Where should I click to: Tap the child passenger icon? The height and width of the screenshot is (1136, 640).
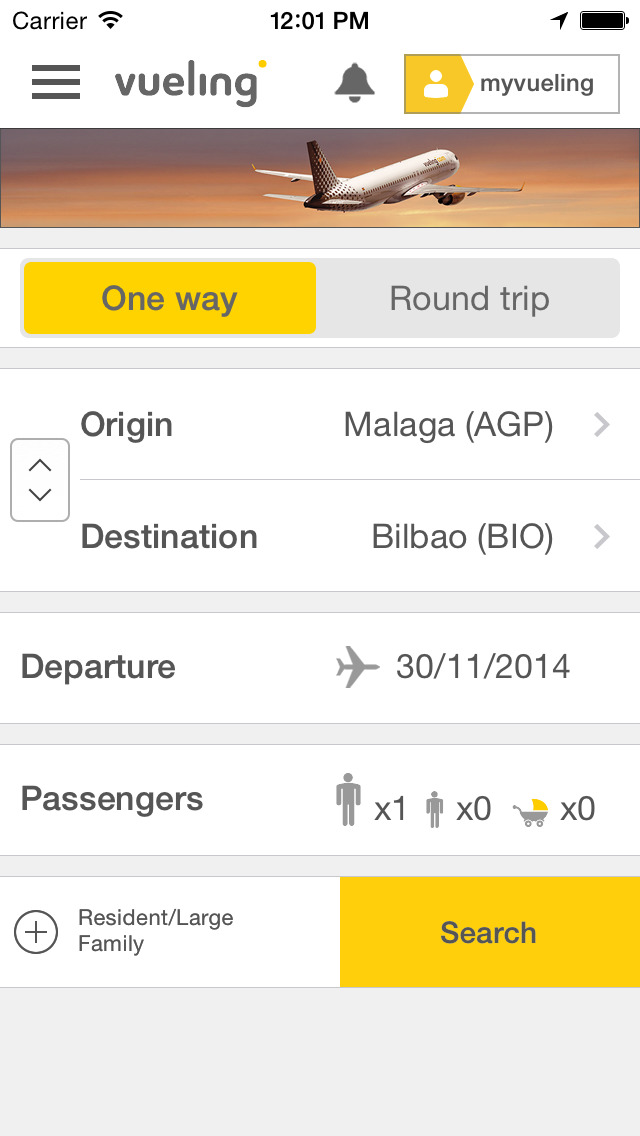coord(434,809)
